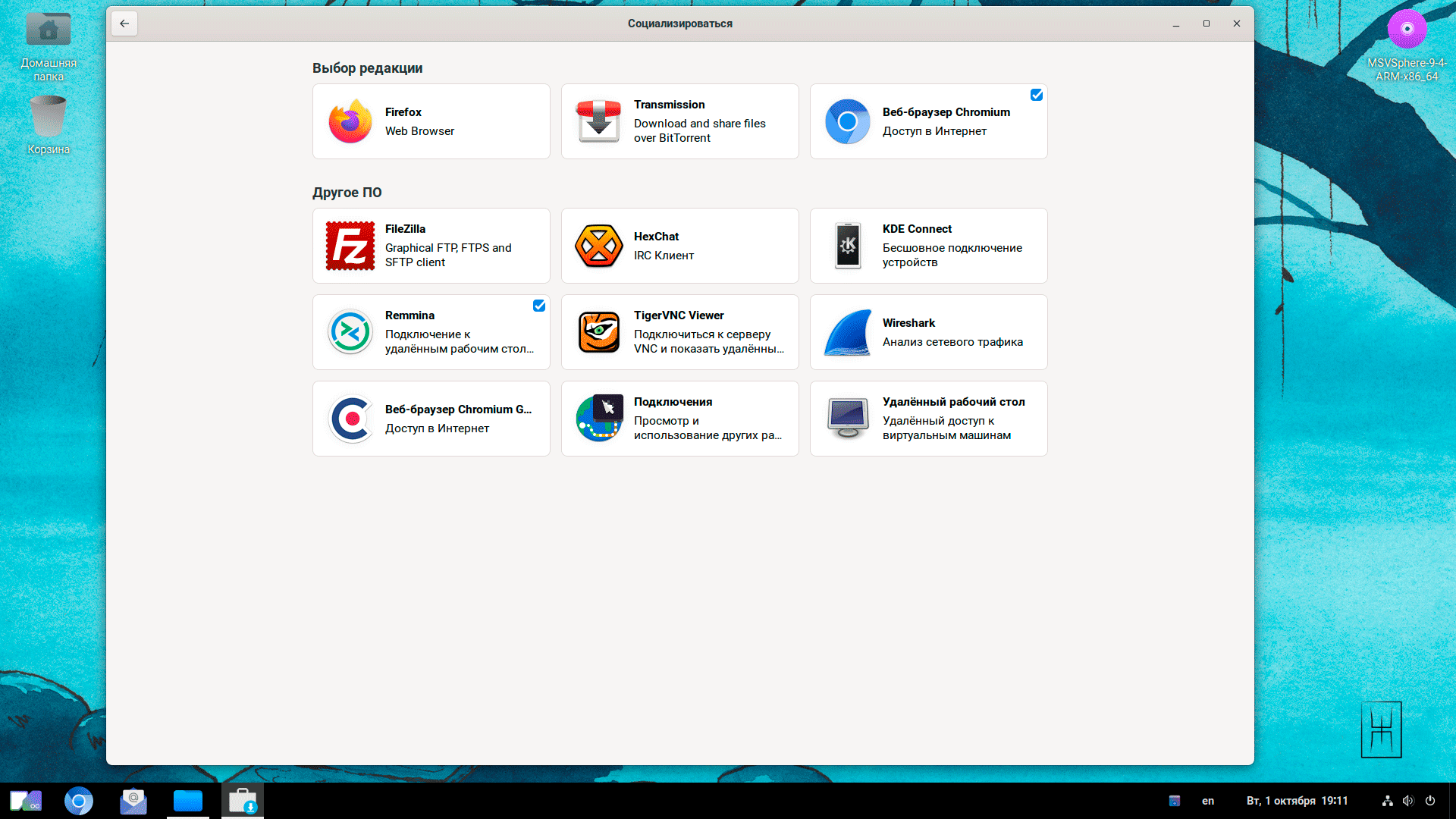Select the 'IRC Клиент' description

pos(664,256)
